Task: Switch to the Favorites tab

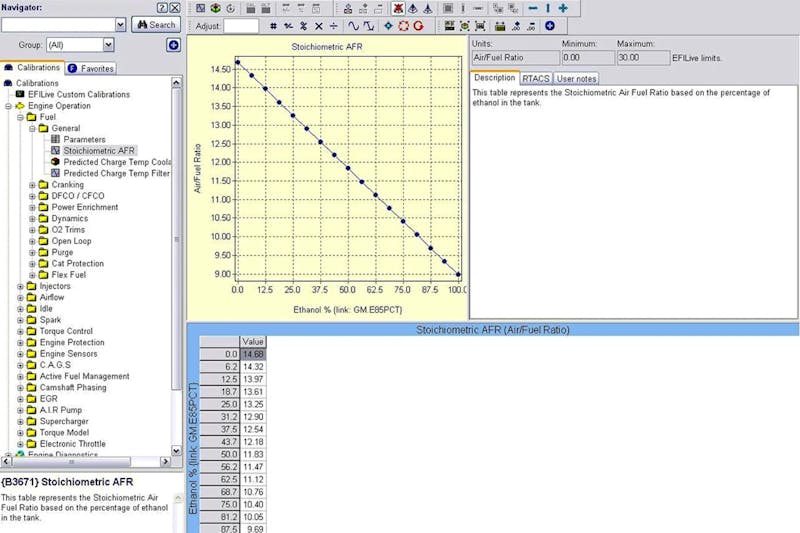Action: [91, 69]
